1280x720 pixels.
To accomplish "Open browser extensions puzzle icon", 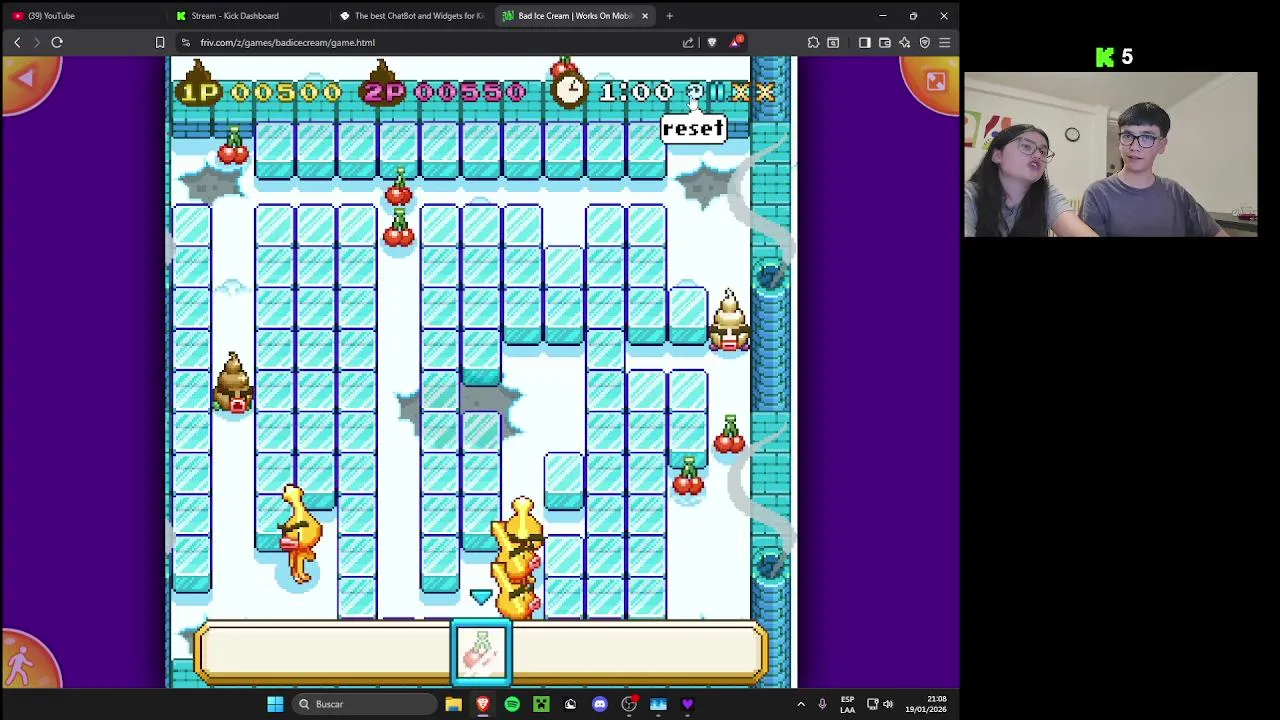I will coord(813,42).
